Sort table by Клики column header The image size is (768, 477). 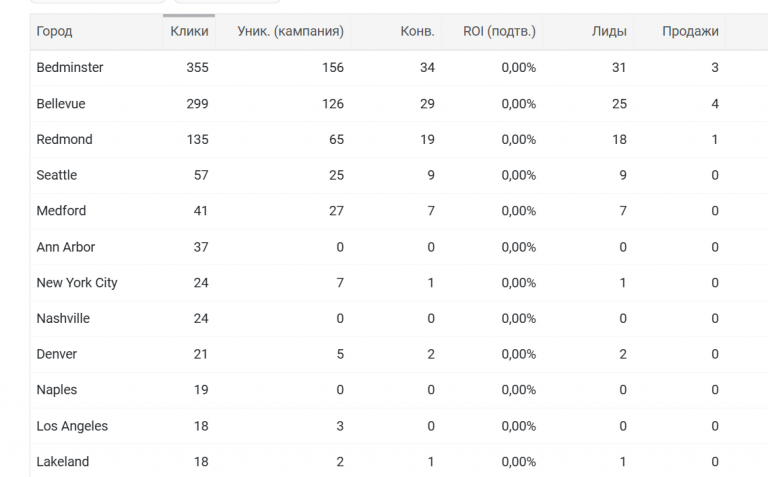pyautogui.click(x=189, y=31)
